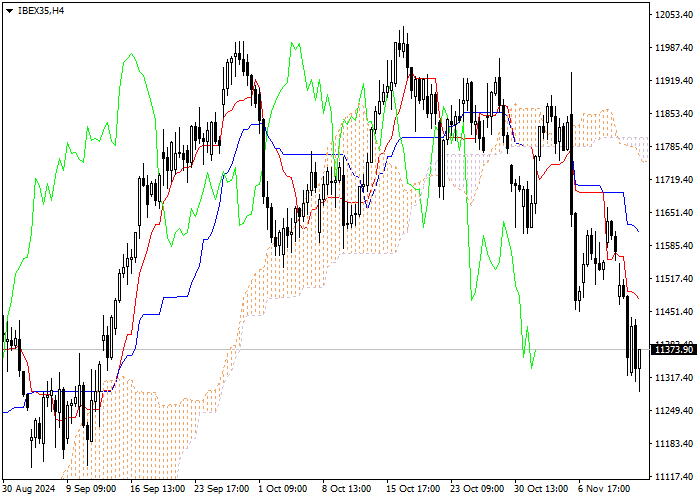The width and height of the screenshot is (700, 500).
Task: Click the 11249.40 price level
Action: pyautogui.click(x=674, y=411)
